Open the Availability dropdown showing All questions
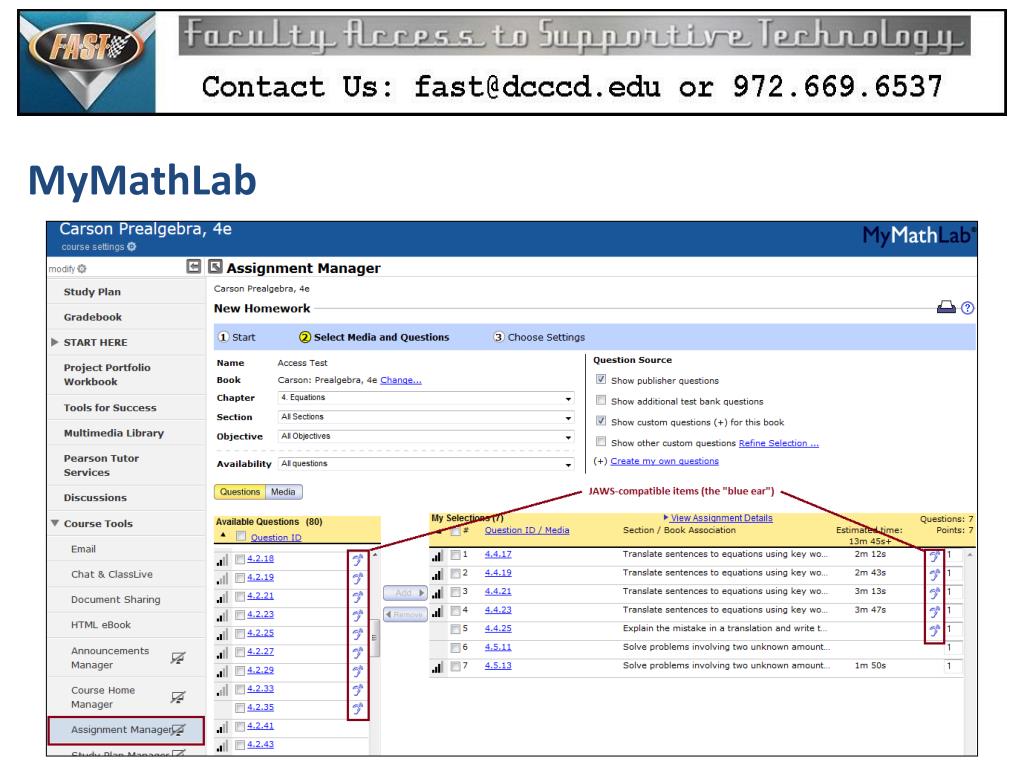Screen dimensions: 1024x768 coord(426,464)
